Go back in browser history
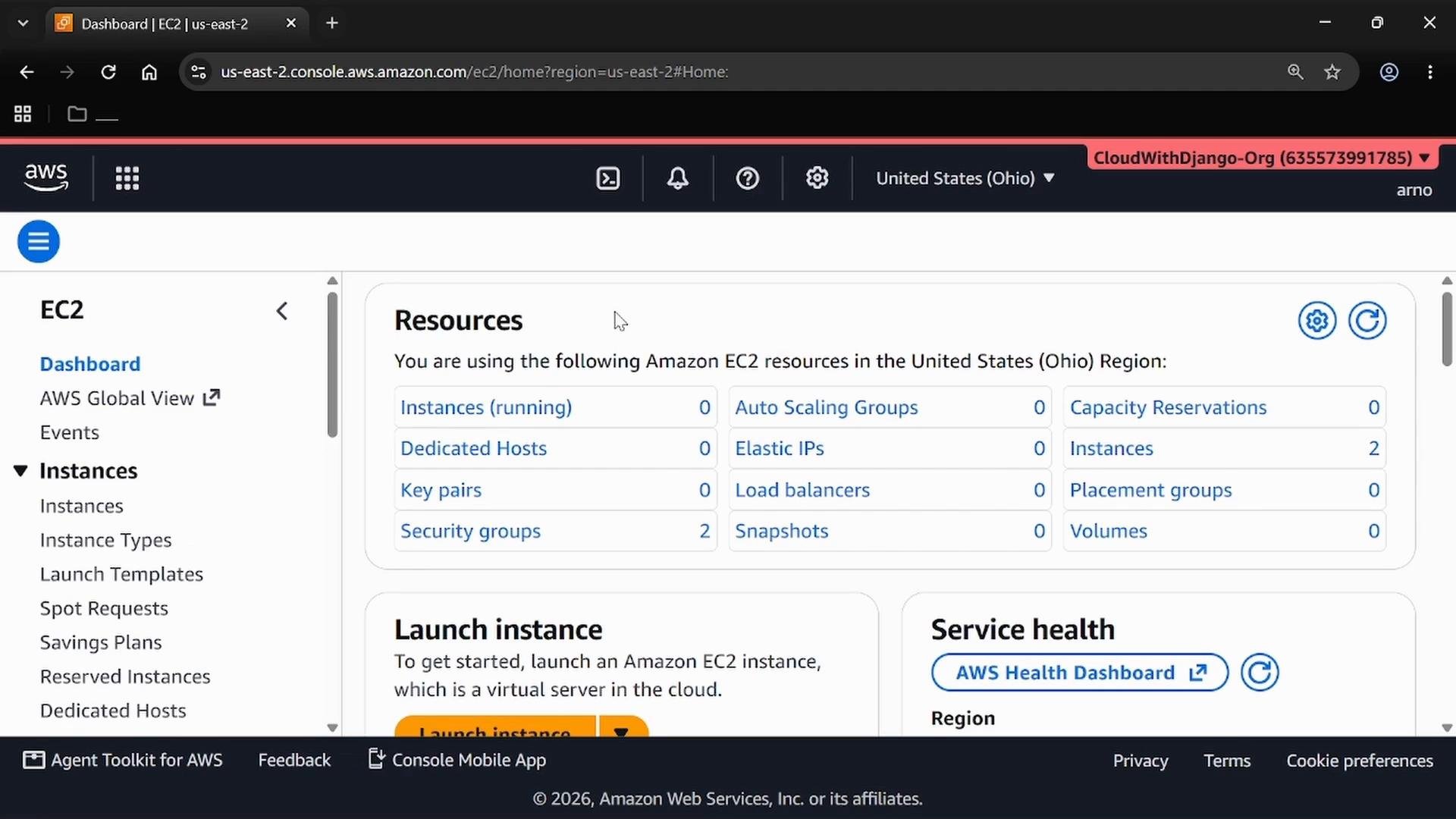Screen dimensions: 1456x819 click(x=27, y=72)
